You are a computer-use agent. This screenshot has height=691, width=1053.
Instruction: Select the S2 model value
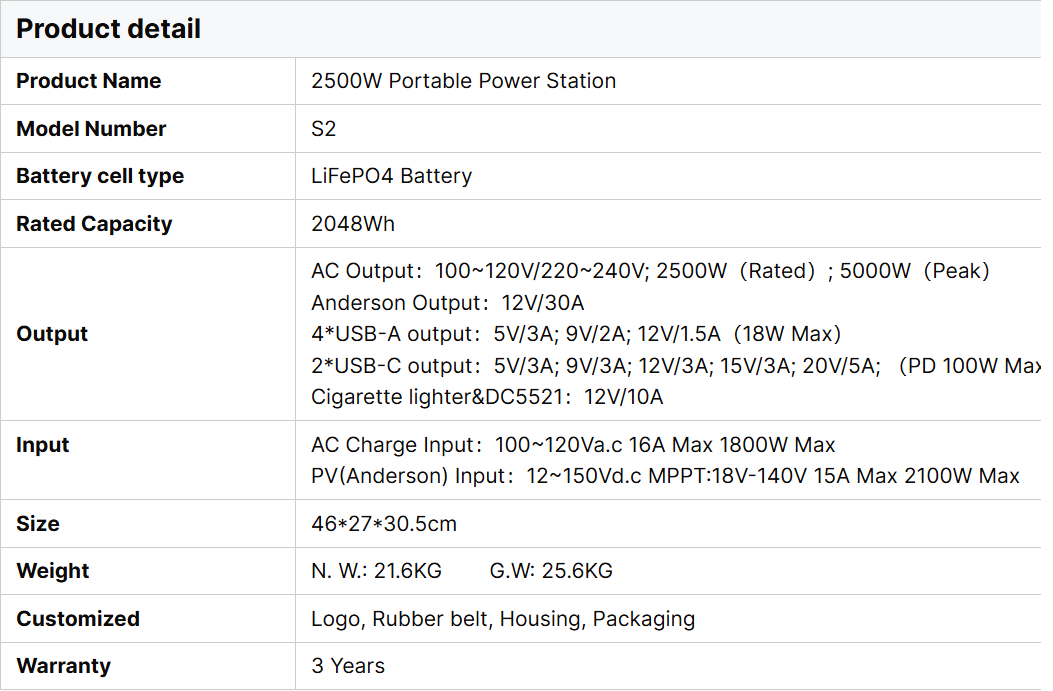(323, 129)
